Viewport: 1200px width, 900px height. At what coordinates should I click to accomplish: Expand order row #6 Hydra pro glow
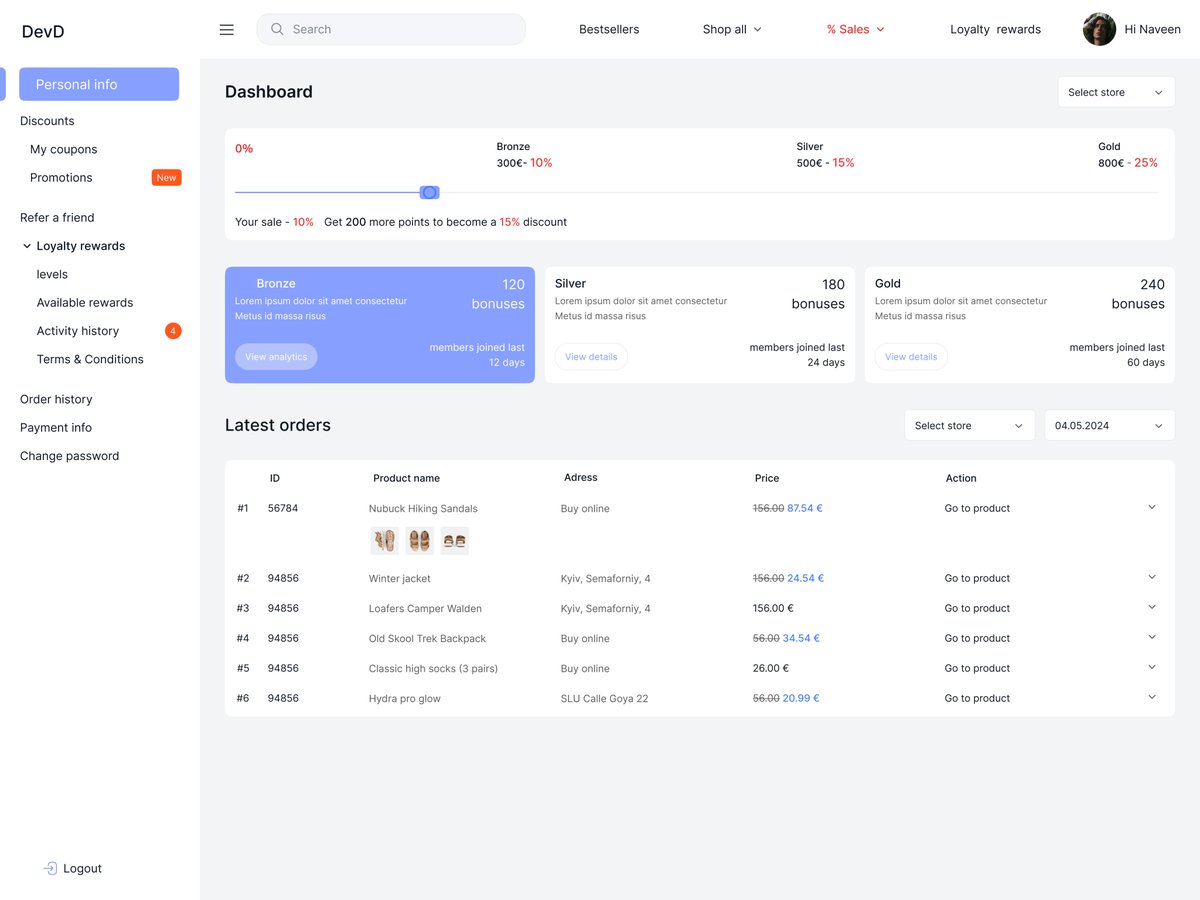1152,697
